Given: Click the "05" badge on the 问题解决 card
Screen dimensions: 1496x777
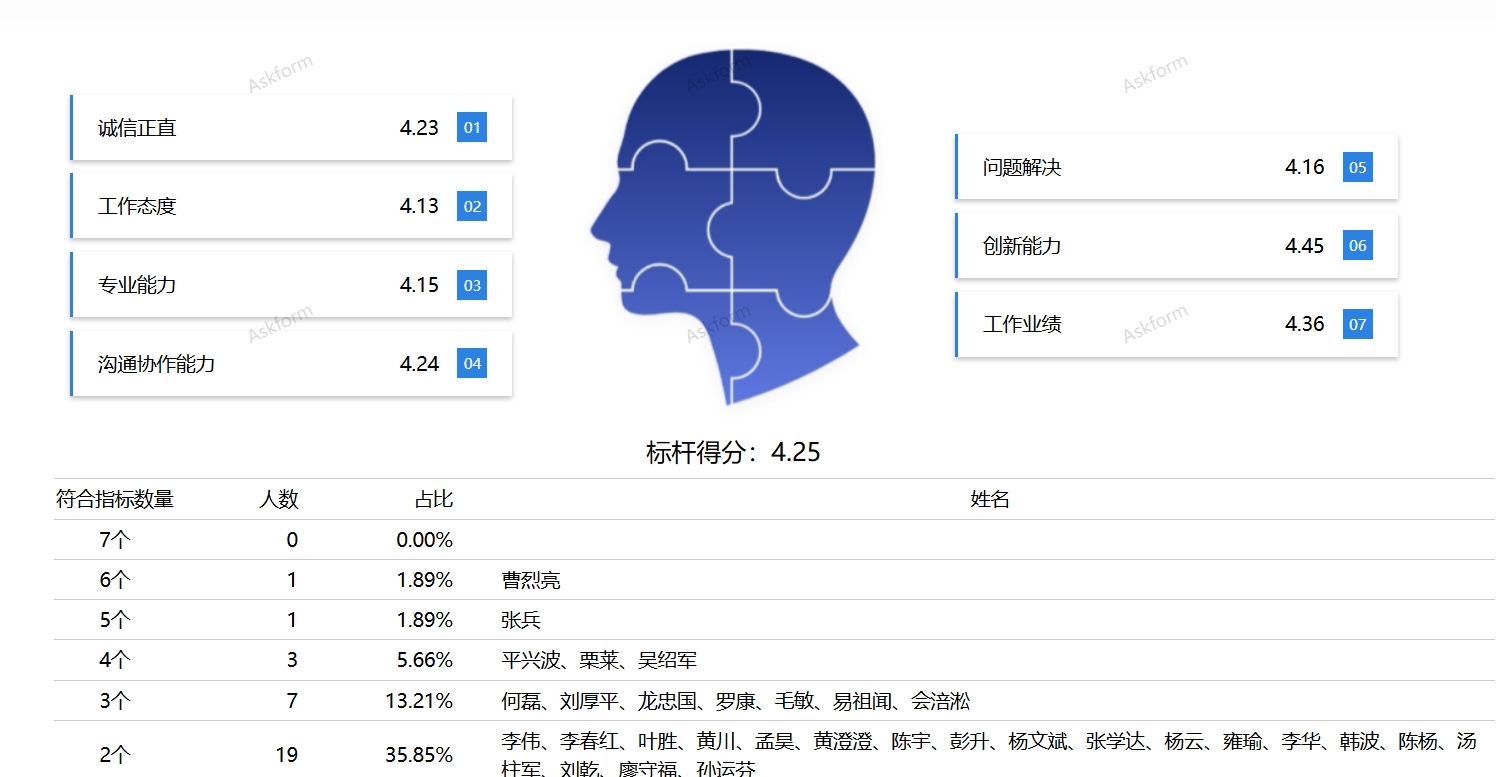Looking at the screenshot, I should (1357, 167).
